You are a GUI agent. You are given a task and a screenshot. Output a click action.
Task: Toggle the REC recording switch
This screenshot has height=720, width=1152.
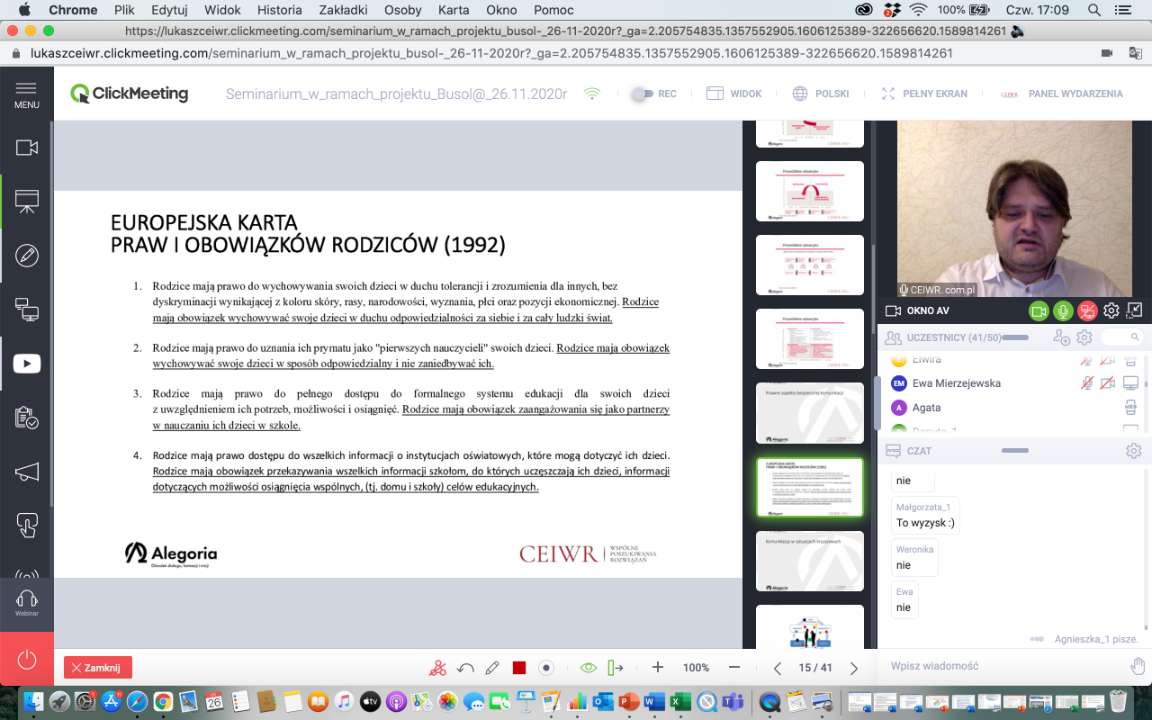coord(642,94)
